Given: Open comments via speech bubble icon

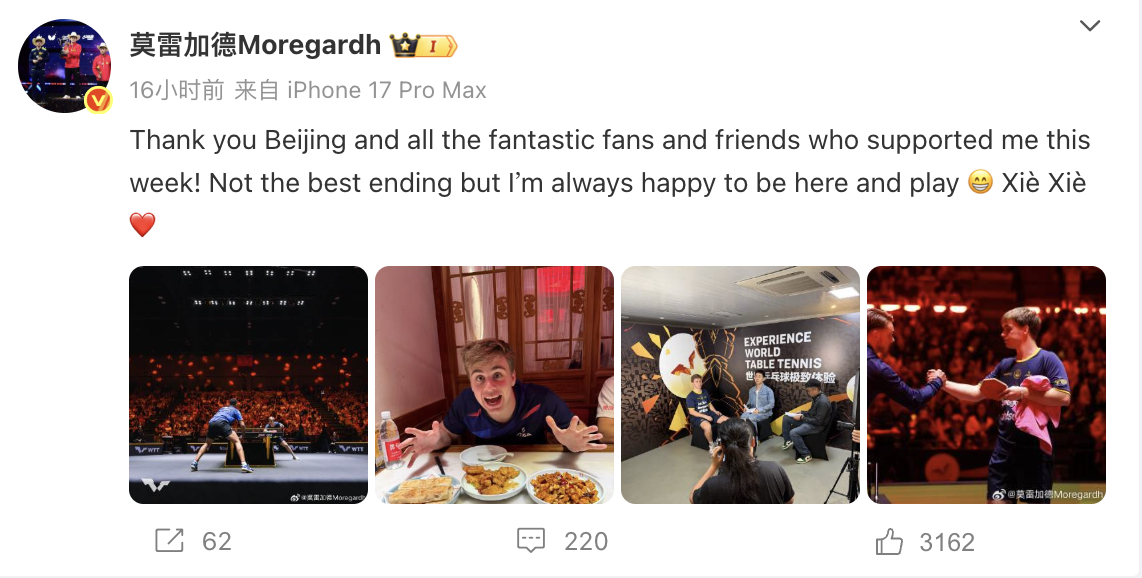Looking at the screenshot, I should [531, 541].
